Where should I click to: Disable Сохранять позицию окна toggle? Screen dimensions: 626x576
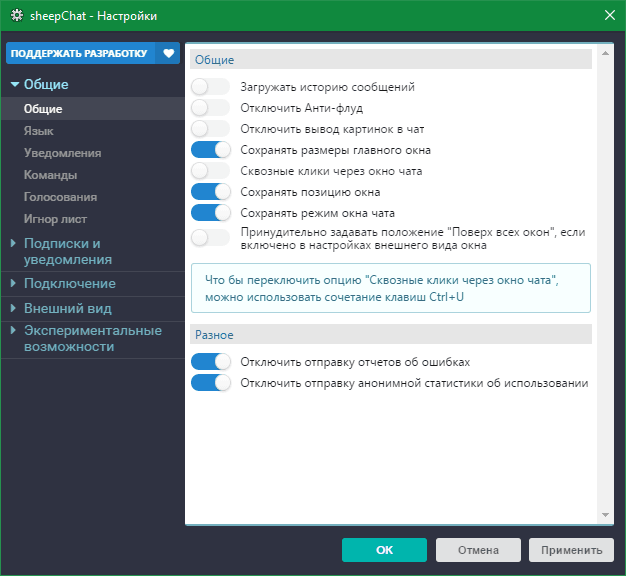pos(210,192)
